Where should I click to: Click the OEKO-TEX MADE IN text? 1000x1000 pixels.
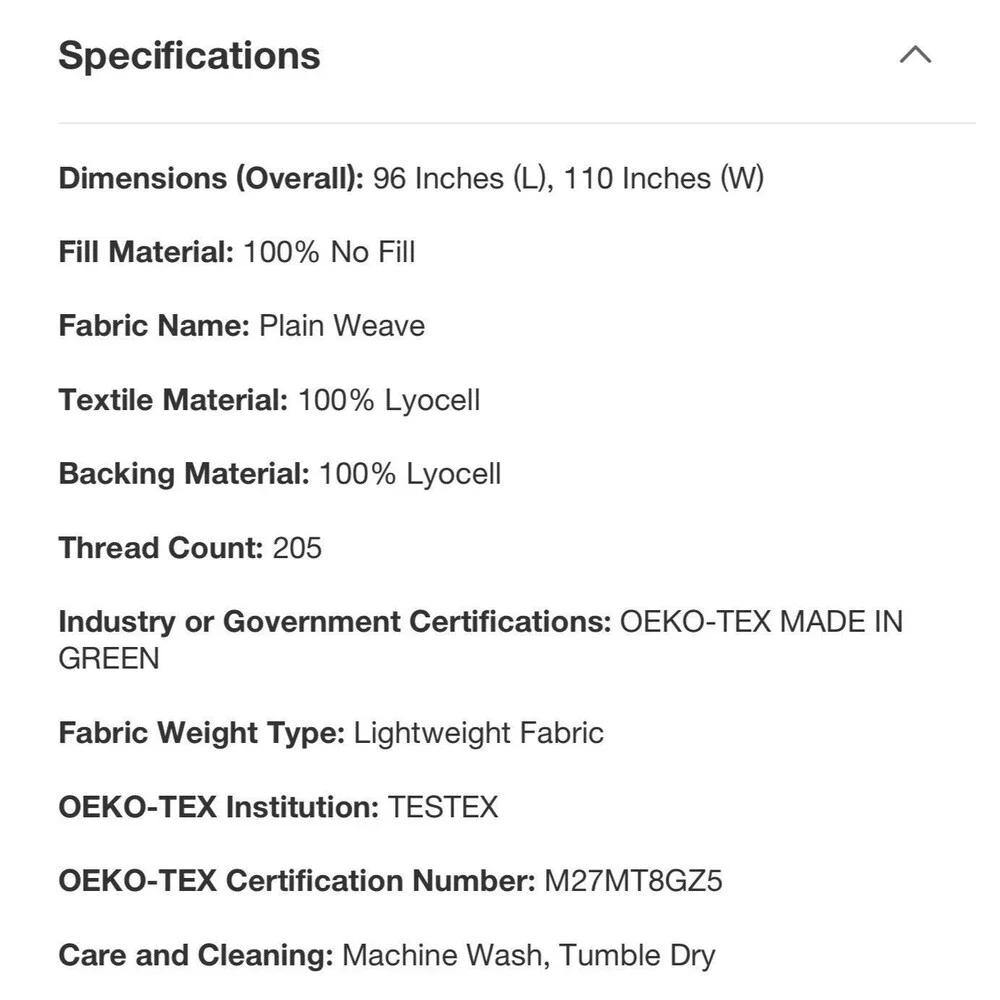761,622
